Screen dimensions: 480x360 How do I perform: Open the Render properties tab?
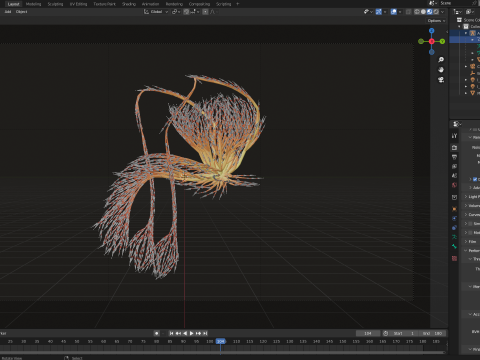(454, 147)
